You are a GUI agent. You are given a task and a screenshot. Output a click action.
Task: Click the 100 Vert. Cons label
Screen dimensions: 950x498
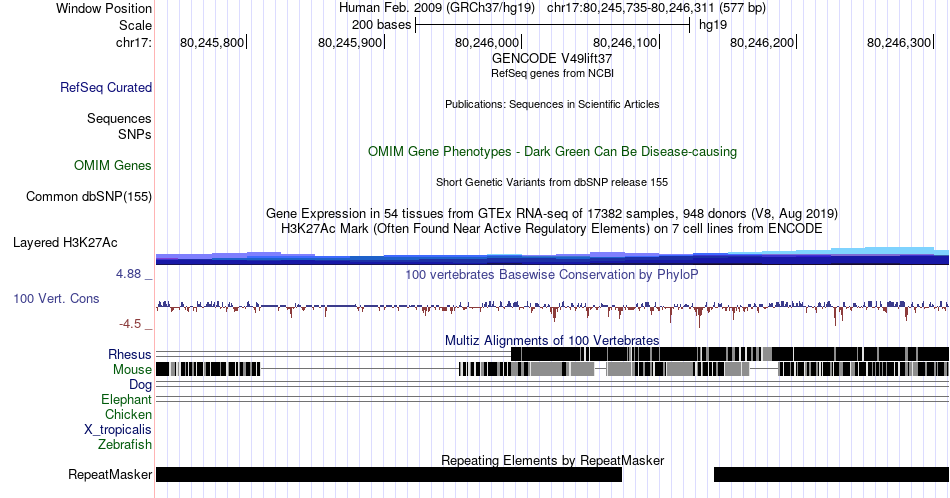(56, 298)
